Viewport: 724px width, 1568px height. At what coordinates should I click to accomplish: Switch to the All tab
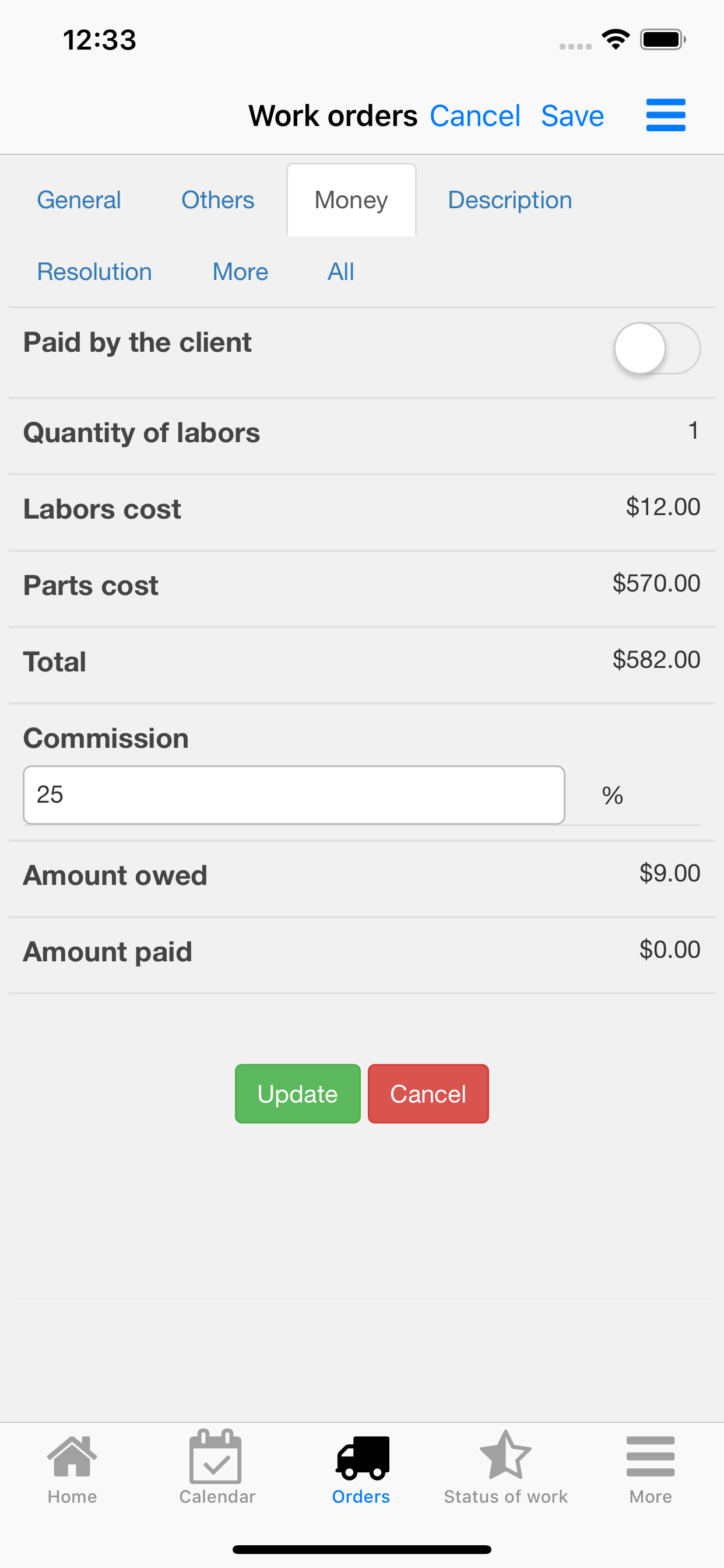click(x=340, y=272)
